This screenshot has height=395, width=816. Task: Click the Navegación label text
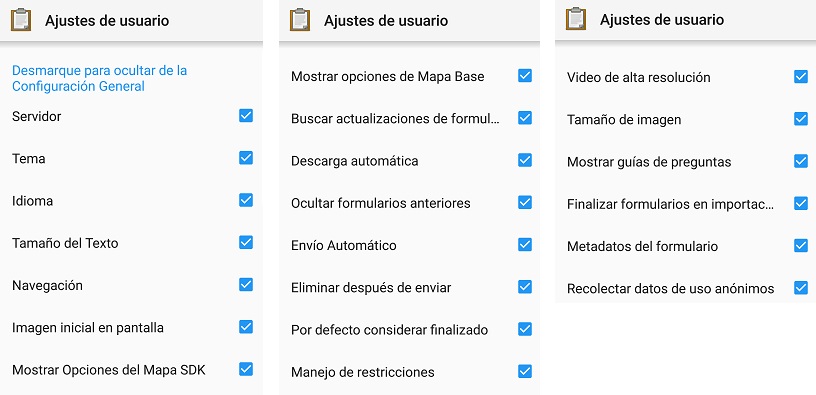(47, 285)
